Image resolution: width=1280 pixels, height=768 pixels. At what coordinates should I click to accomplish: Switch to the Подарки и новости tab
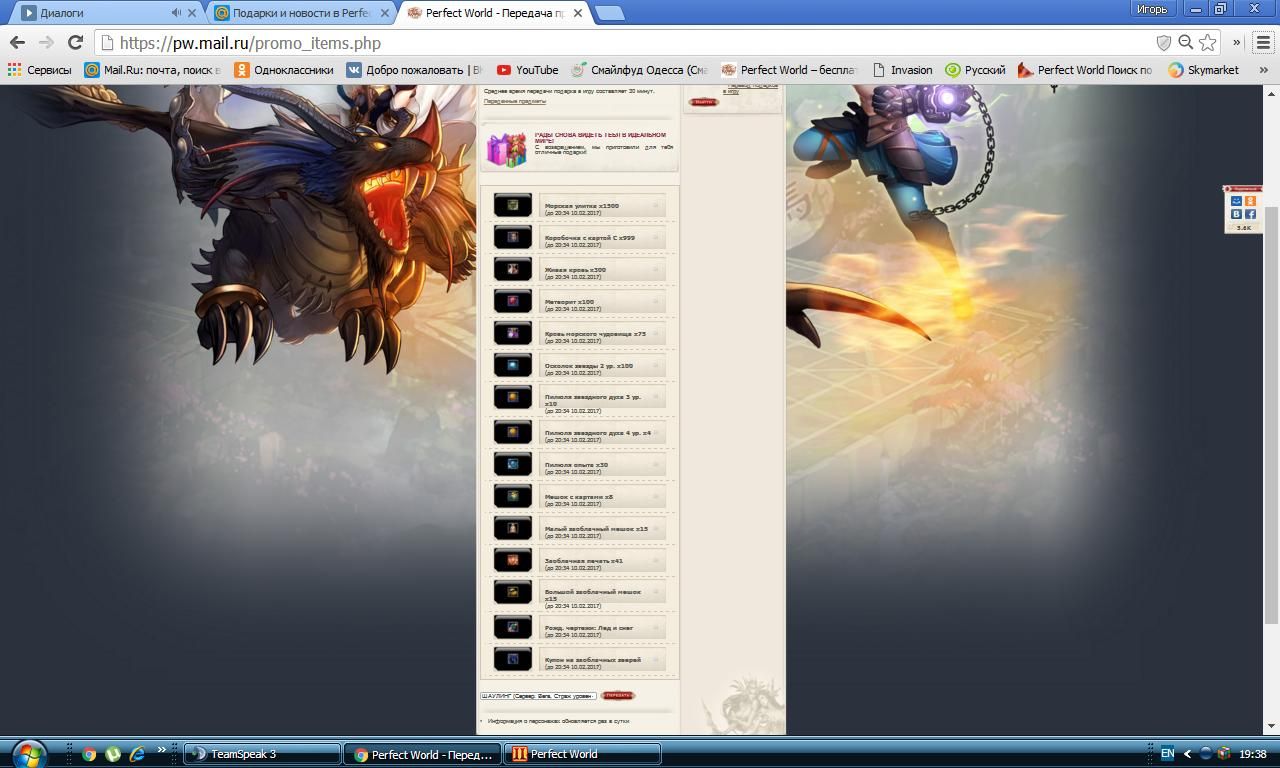302,13
